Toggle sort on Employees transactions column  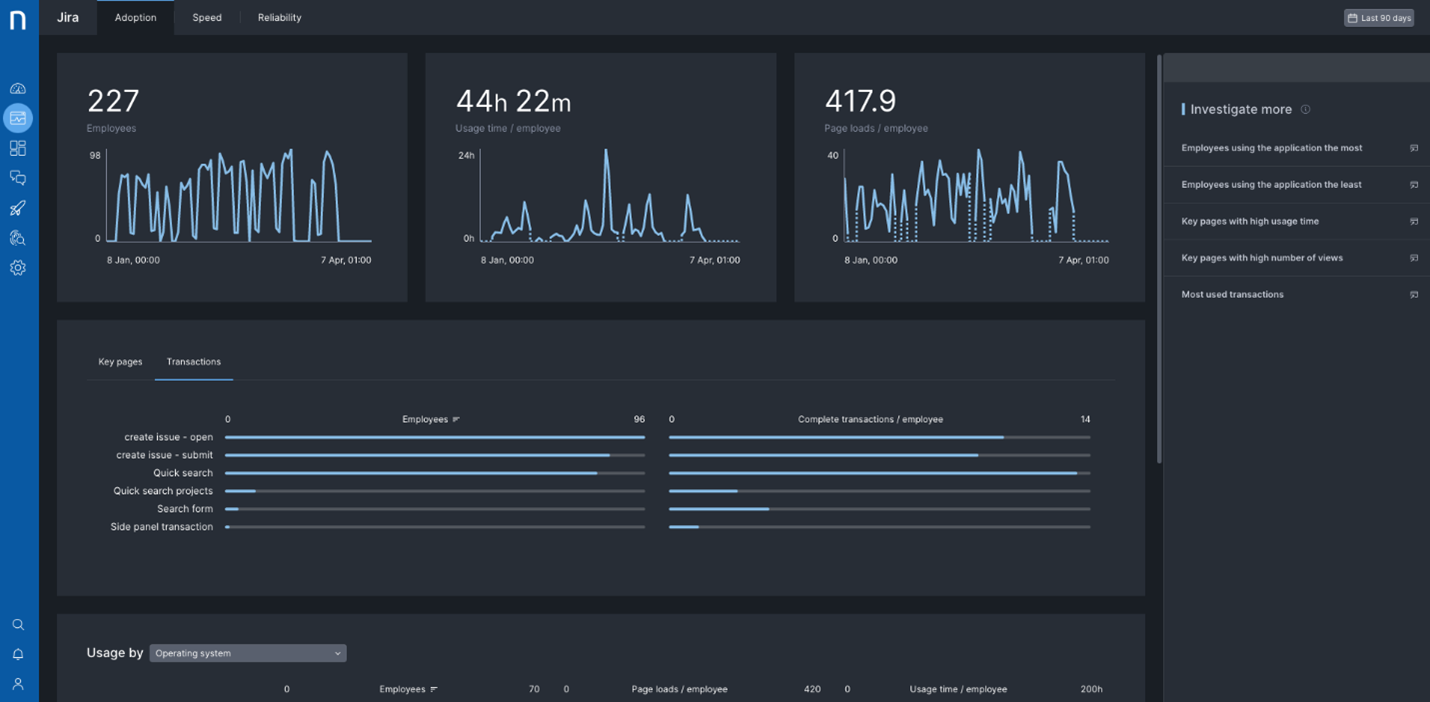pos(456,419)
